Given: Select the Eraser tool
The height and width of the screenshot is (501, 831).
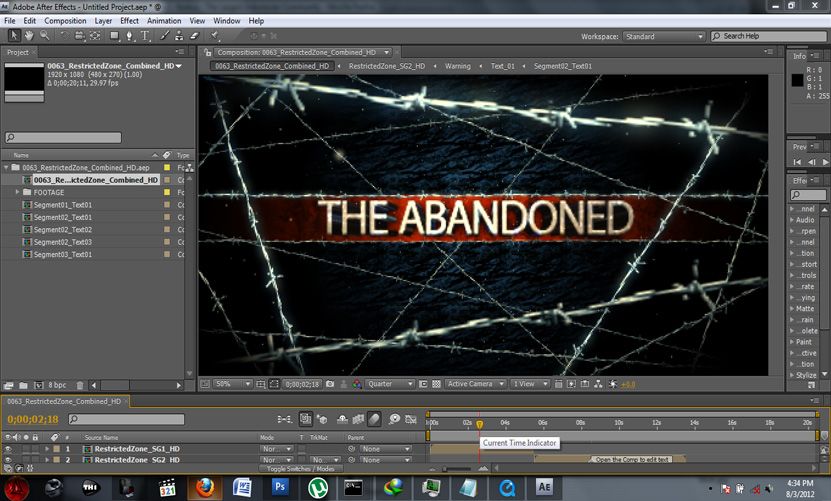Looking at the screenshot, I should (194, 36).
